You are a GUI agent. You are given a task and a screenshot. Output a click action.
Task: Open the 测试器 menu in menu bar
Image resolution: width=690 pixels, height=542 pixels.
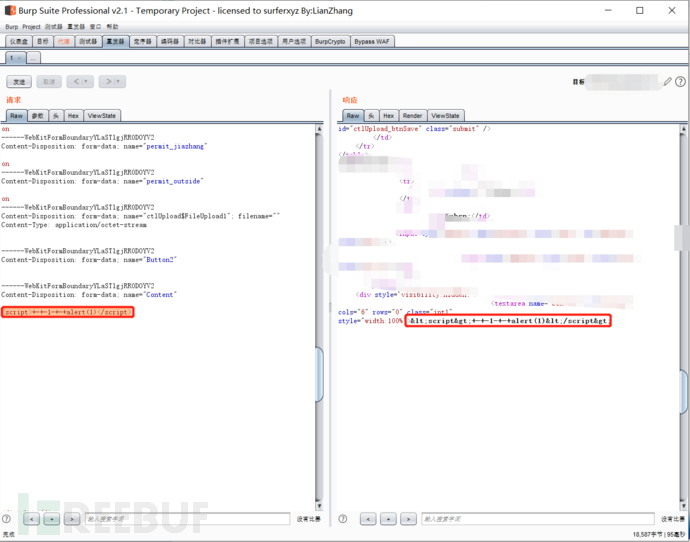[54, 27]
